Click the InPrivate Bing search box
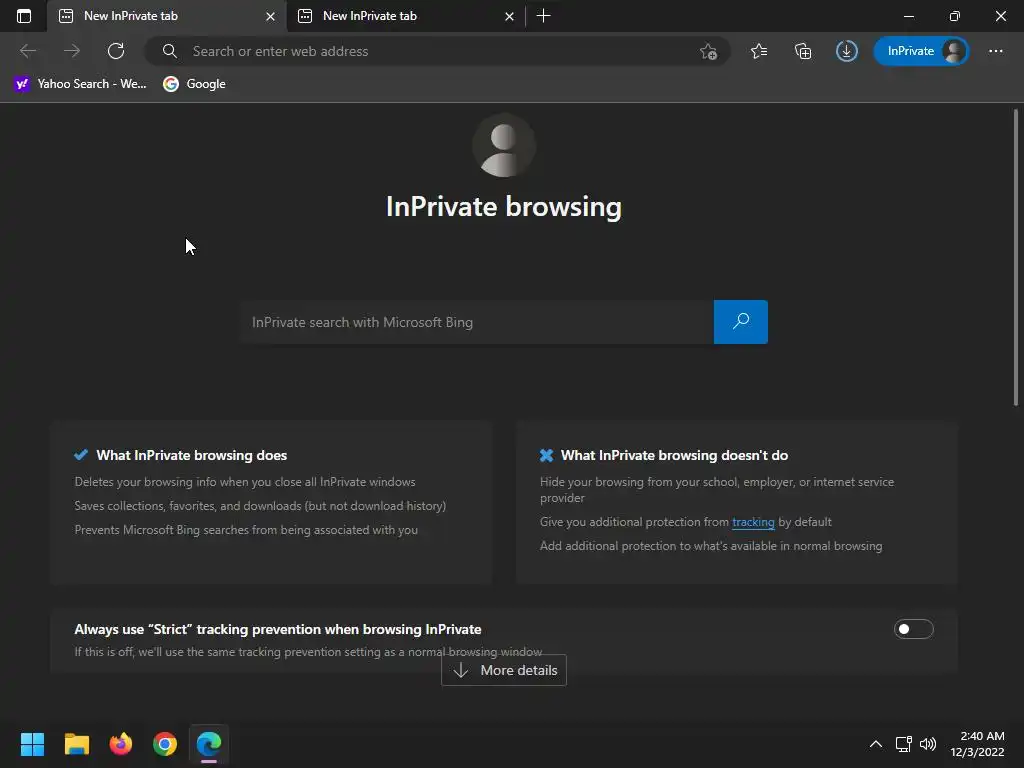The height and width of the screenshot is (768, 1024). point(477,322)
